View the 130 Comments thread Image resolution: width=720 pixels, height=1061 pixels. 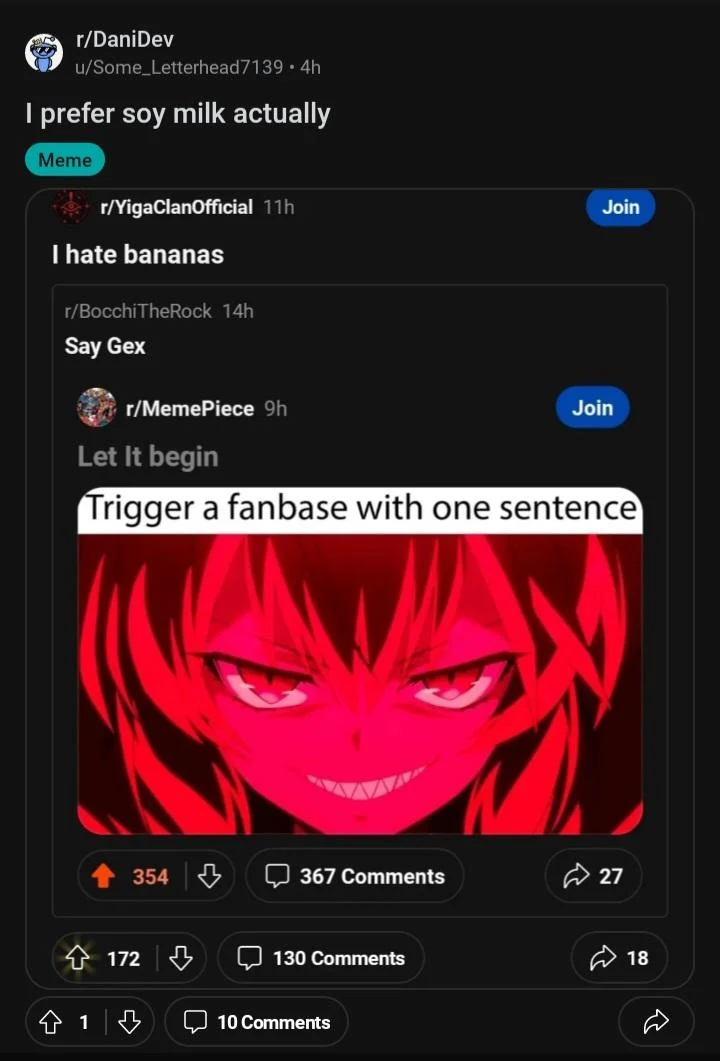(321, 958)
